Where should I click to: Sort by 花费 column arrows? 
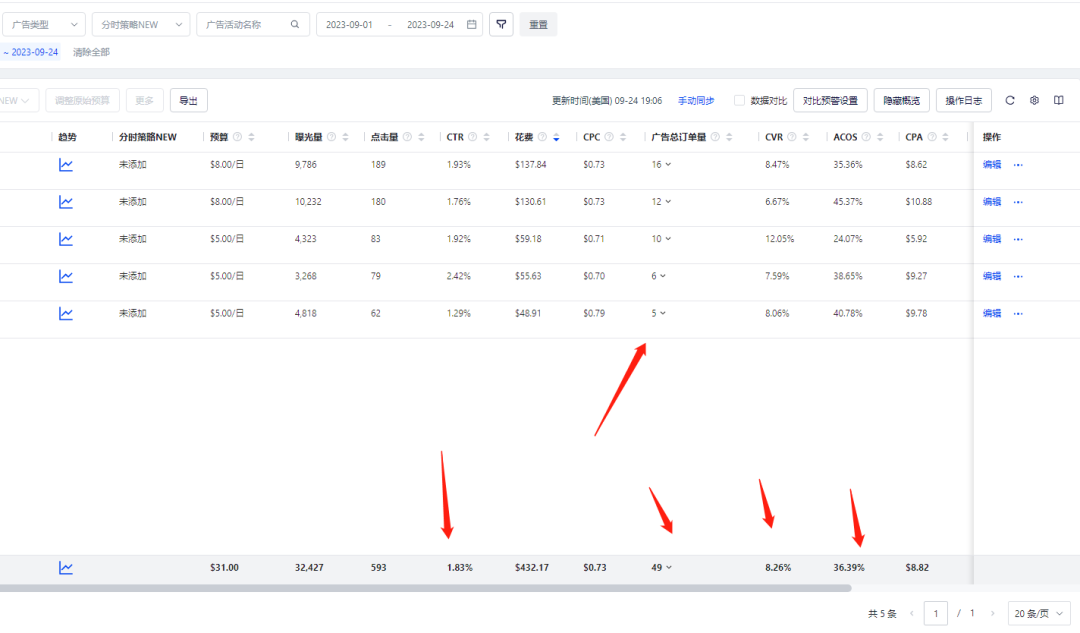coord(556,137)
